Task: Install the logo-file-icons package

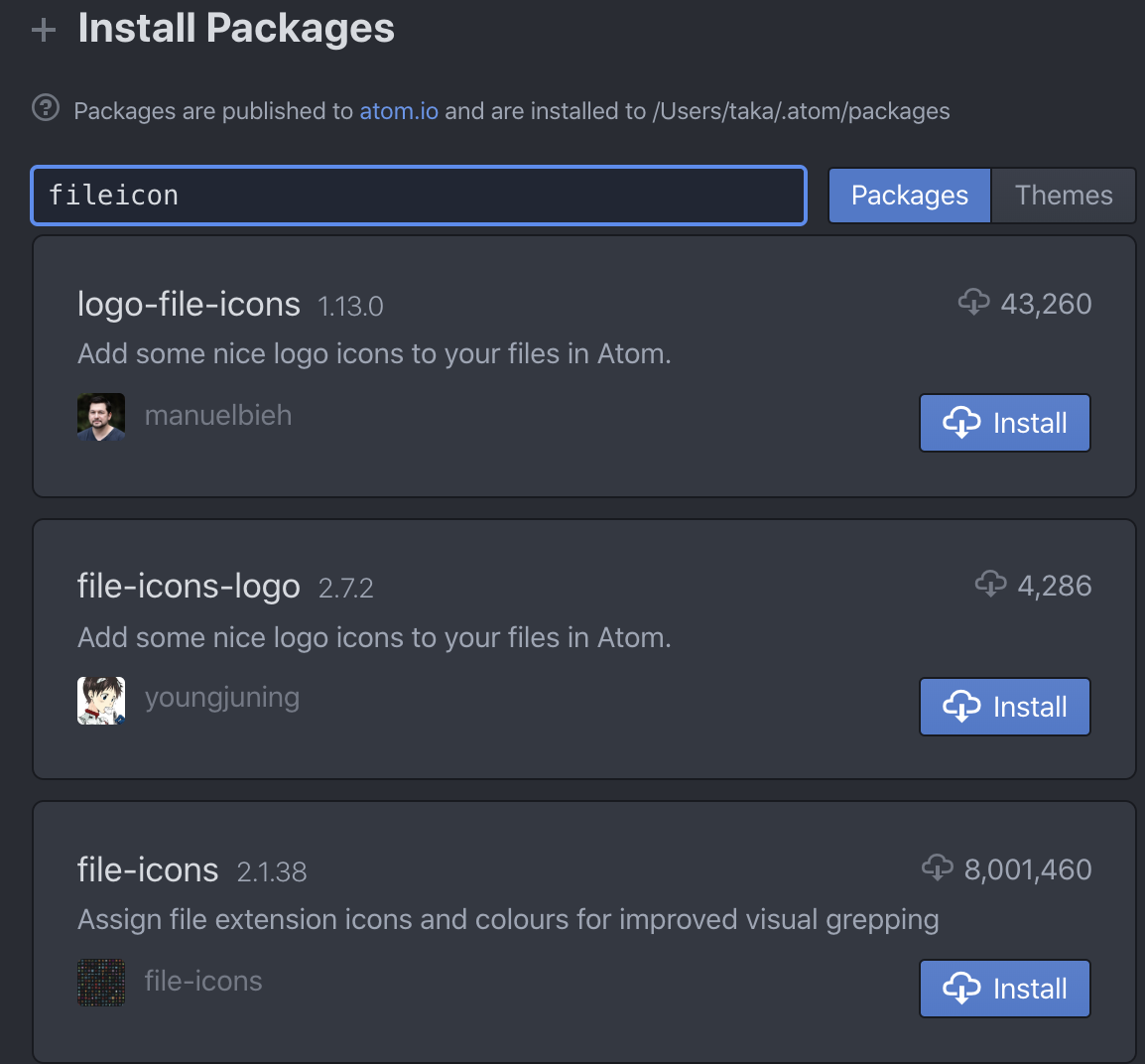Action: (1004, 423)
